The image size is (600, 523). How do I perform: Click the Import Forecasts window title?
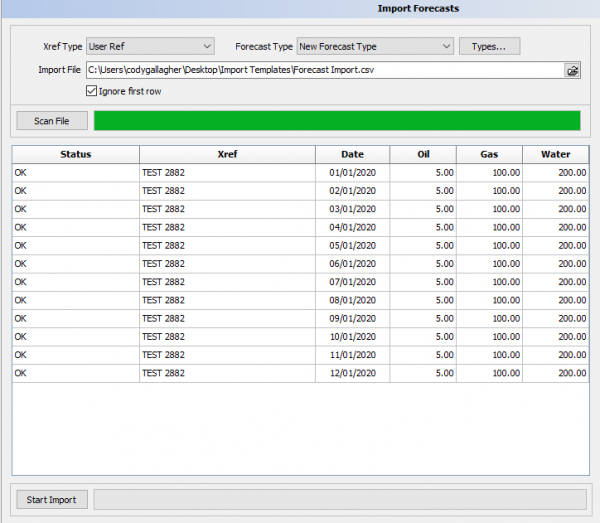(418, 8)
